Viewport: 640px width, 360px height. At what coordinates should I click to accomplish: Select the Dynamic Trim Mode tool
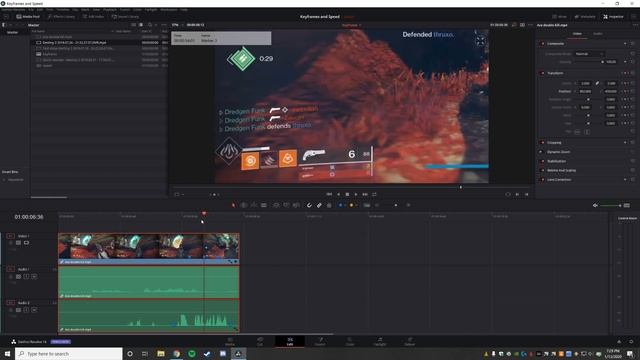click(254, 205)
